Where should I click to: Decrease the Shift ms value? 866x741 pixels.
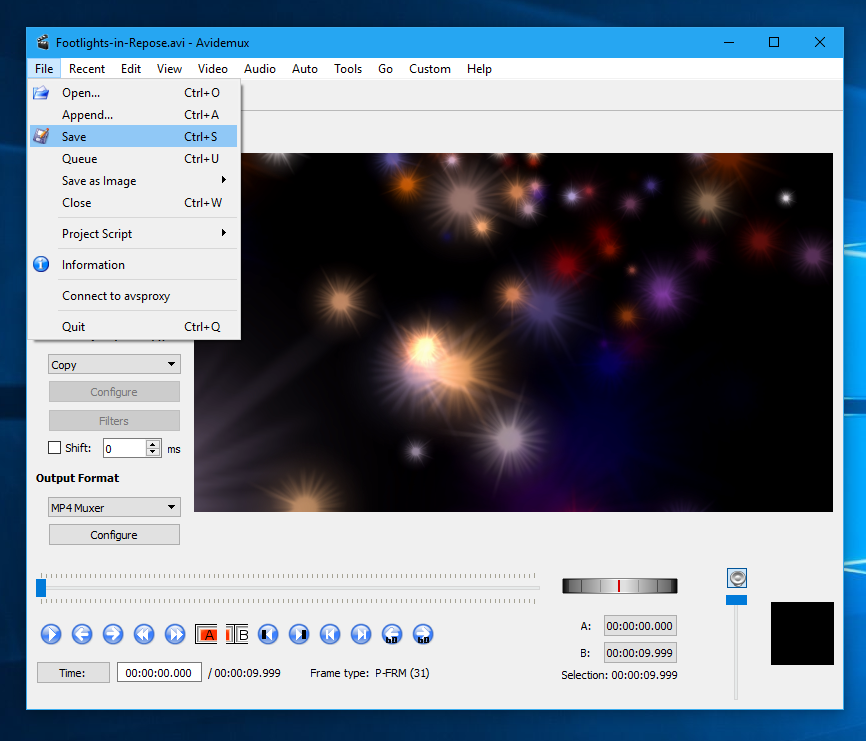point(153,452)
